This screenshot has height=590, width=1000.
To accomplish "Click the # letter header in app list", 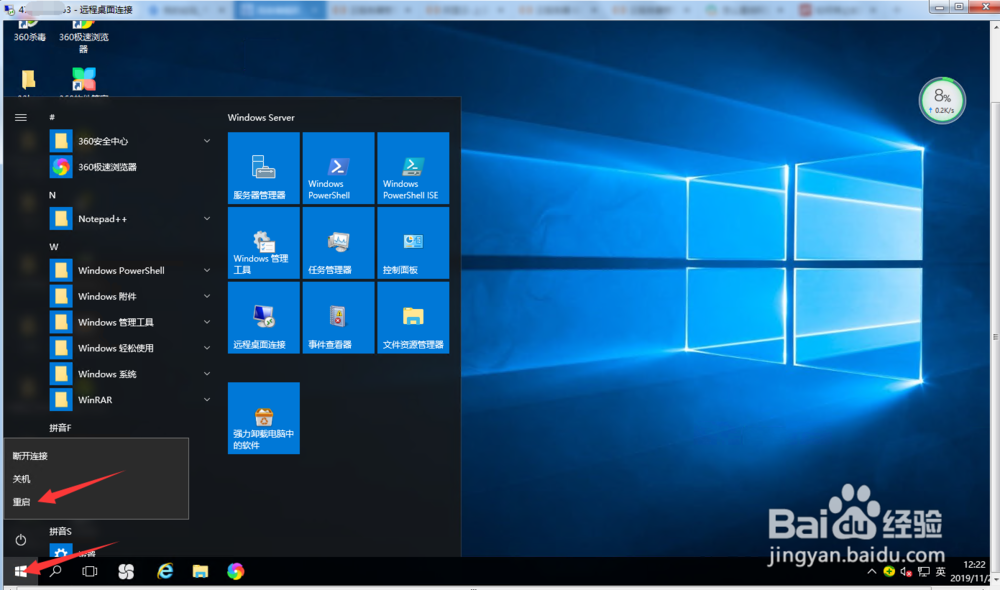I will [x=52, y=117].
